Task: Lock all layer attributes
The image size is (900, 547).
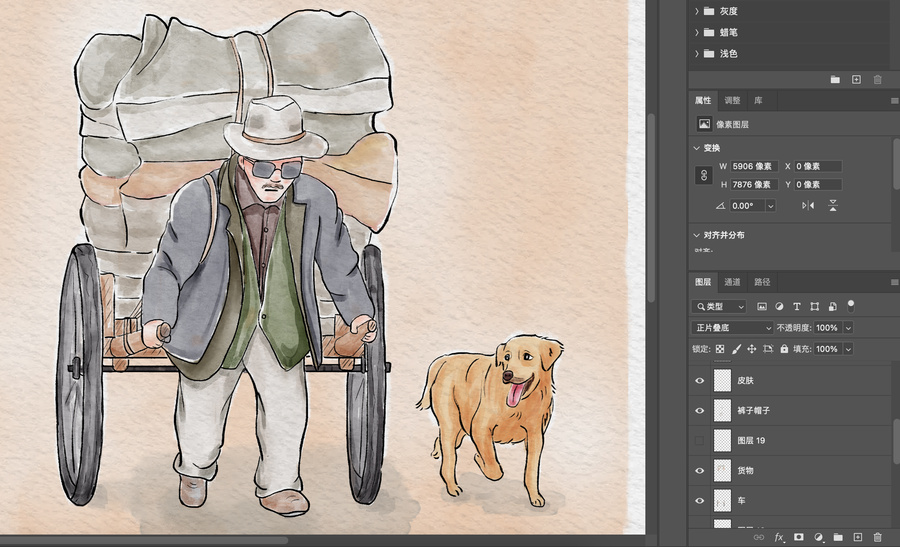Action: [x=784, y=349]
